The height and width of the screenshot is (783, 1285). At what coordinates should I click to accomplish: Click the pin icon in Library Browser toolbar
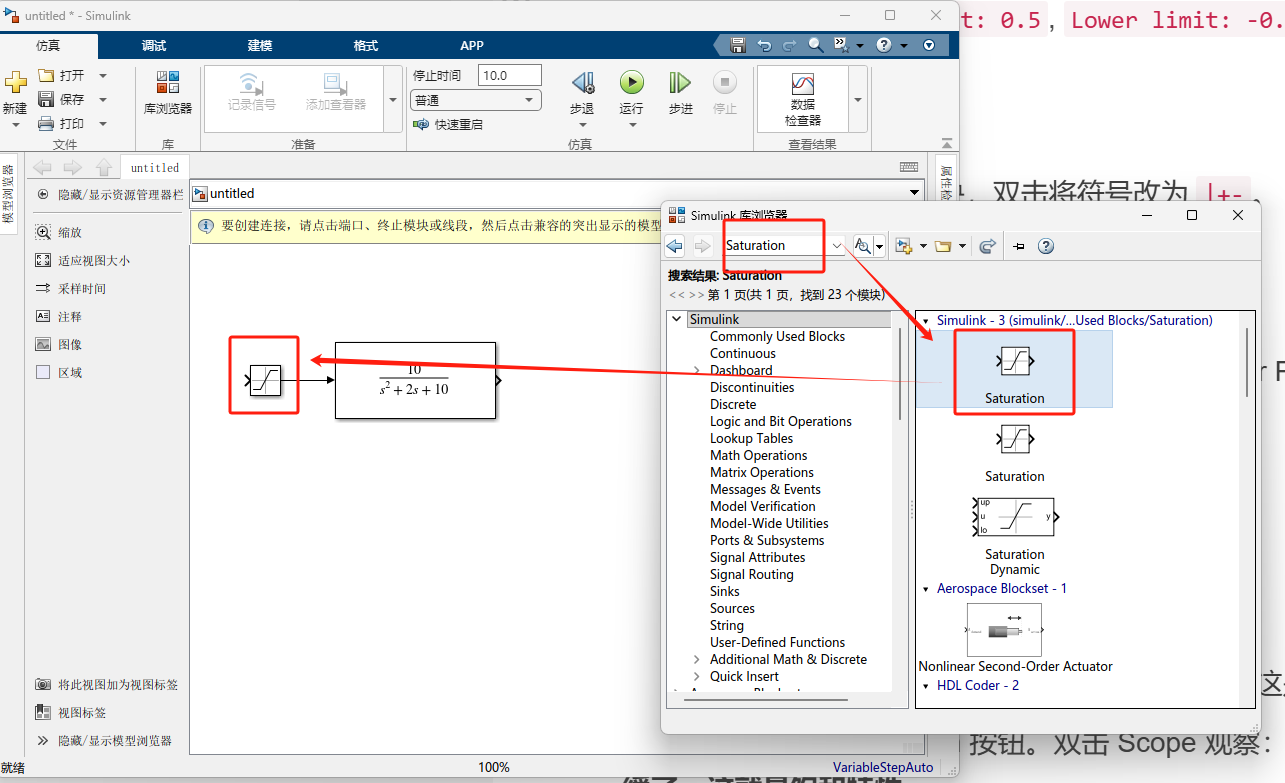tap(1019, 245)
